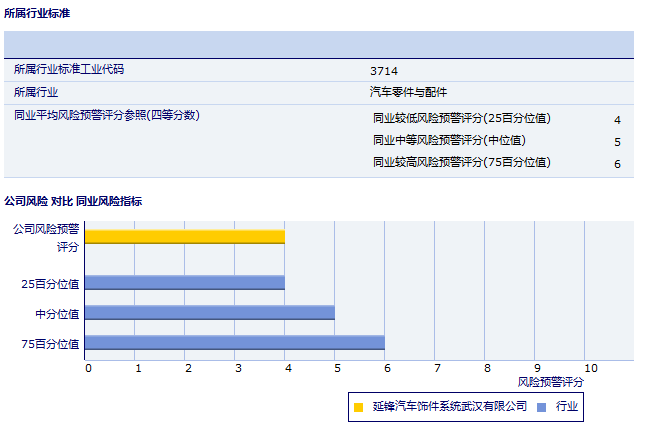Select the industry code value 3714
Viewport: 653px width, 436px height.
coord(383,71)
